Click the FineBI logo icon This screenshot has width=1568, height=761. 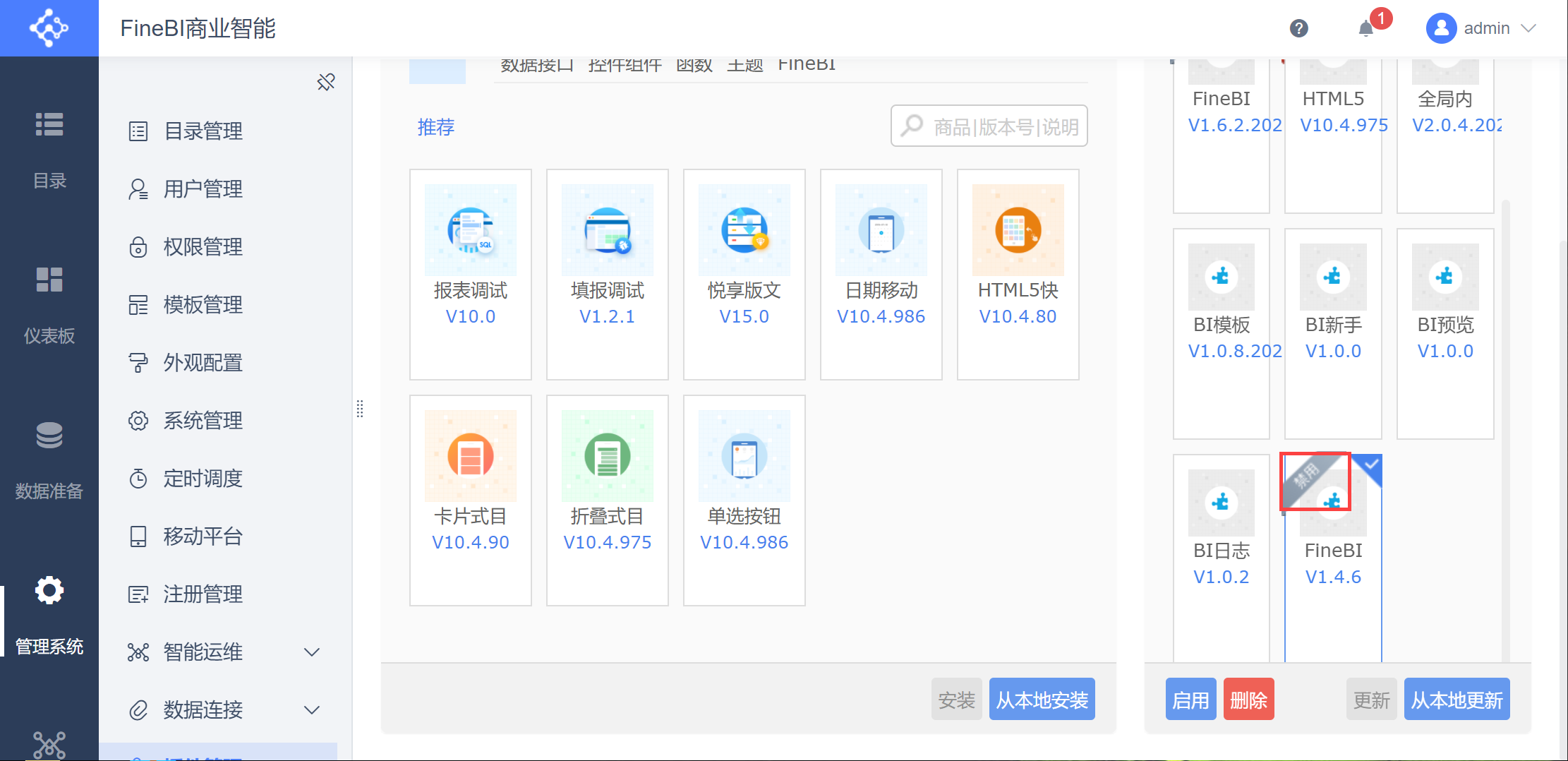(49, 28)
